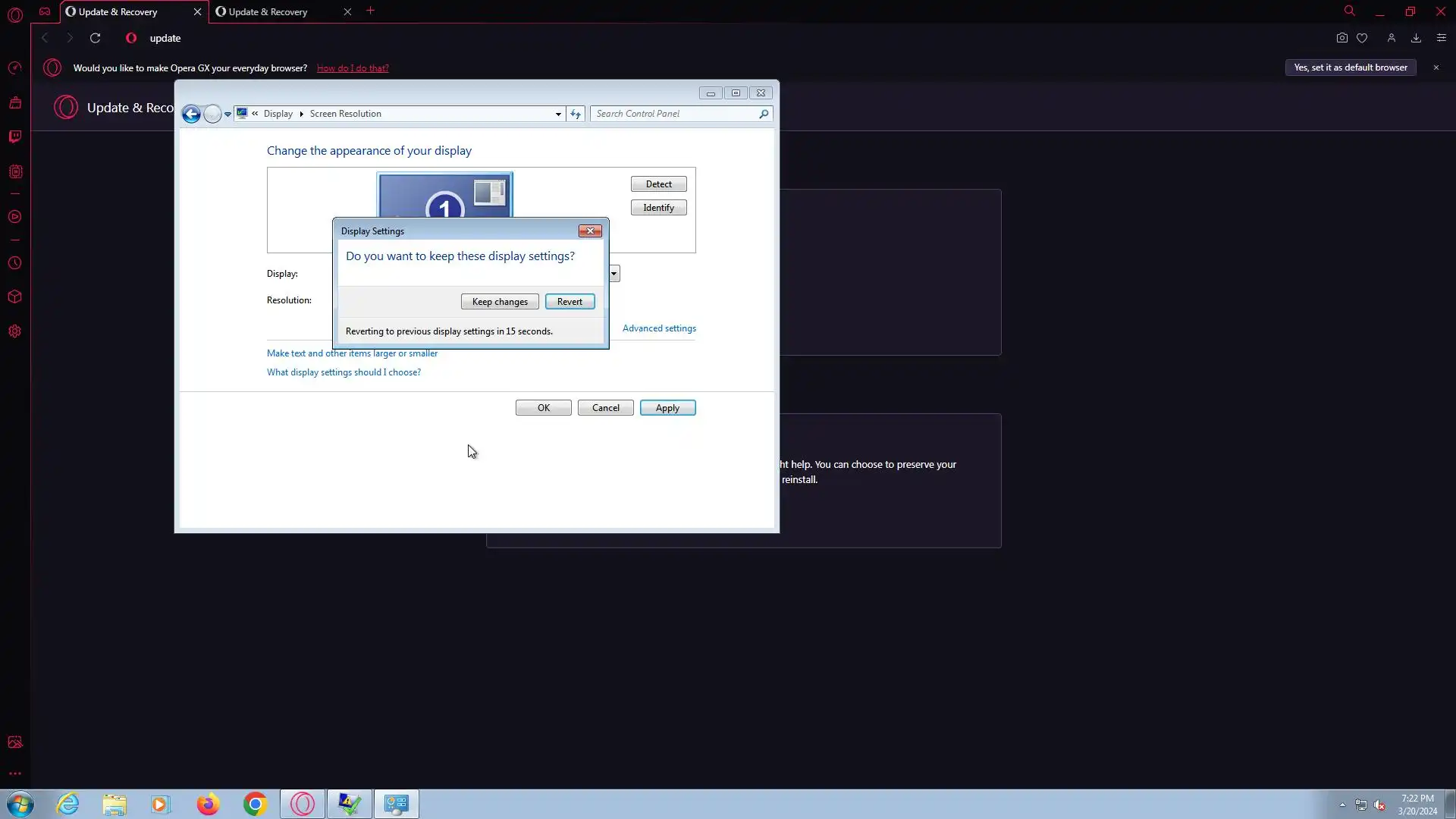Screen dimensions: 1456x819
Task: Expand the Control Panel address bar dropdown
Action: pos(558,114)
